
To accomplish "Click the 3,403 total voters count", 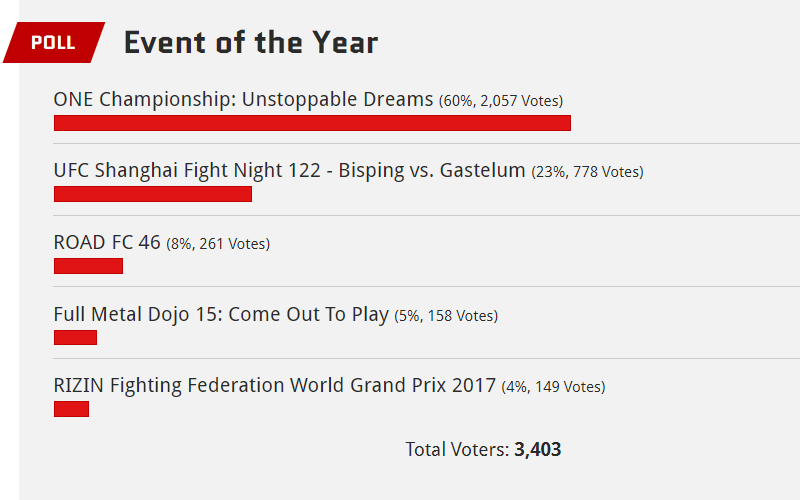I will 538,449.
